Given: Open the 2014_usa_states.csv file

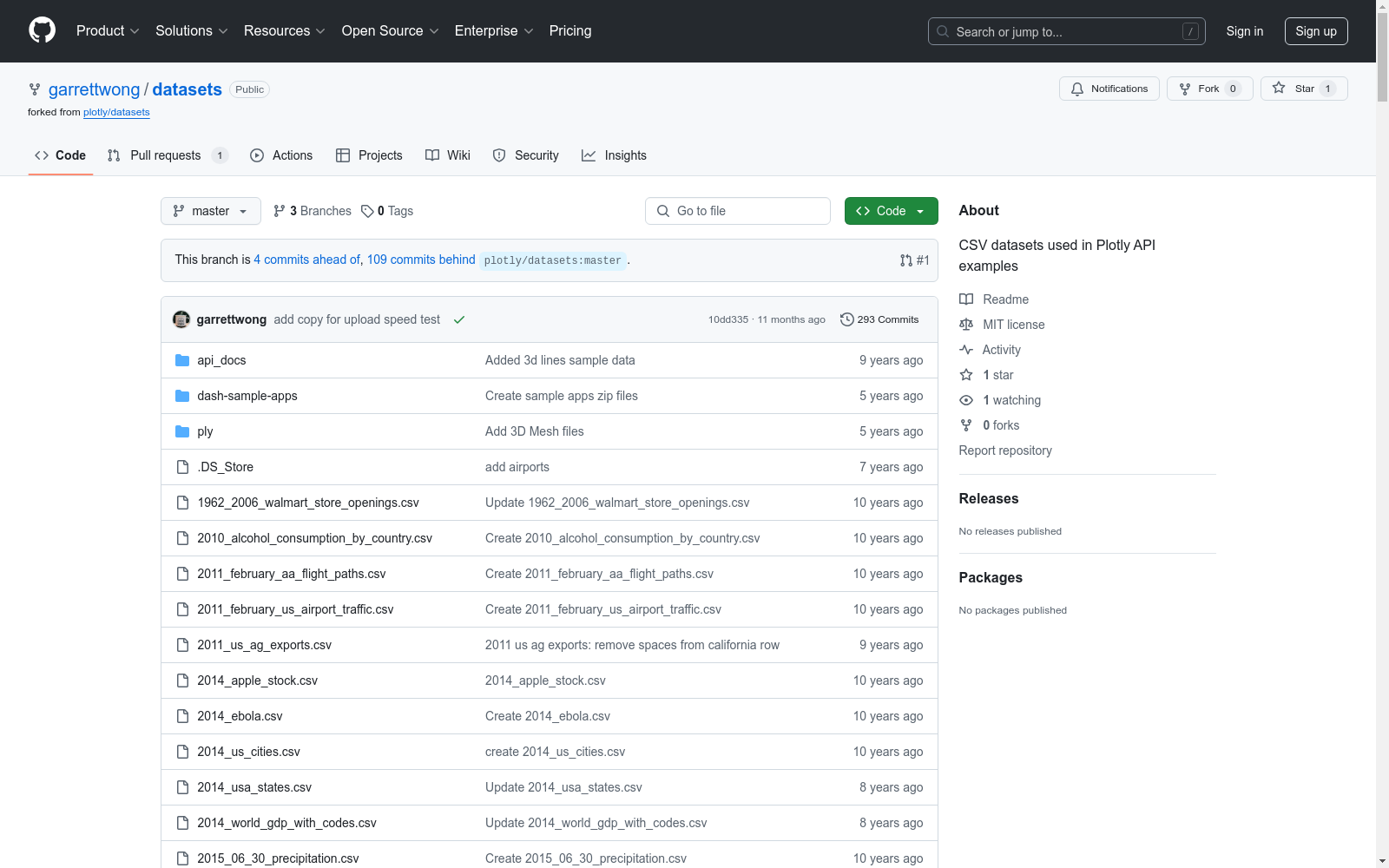Looking at the screenshot, I should [254, 787].
